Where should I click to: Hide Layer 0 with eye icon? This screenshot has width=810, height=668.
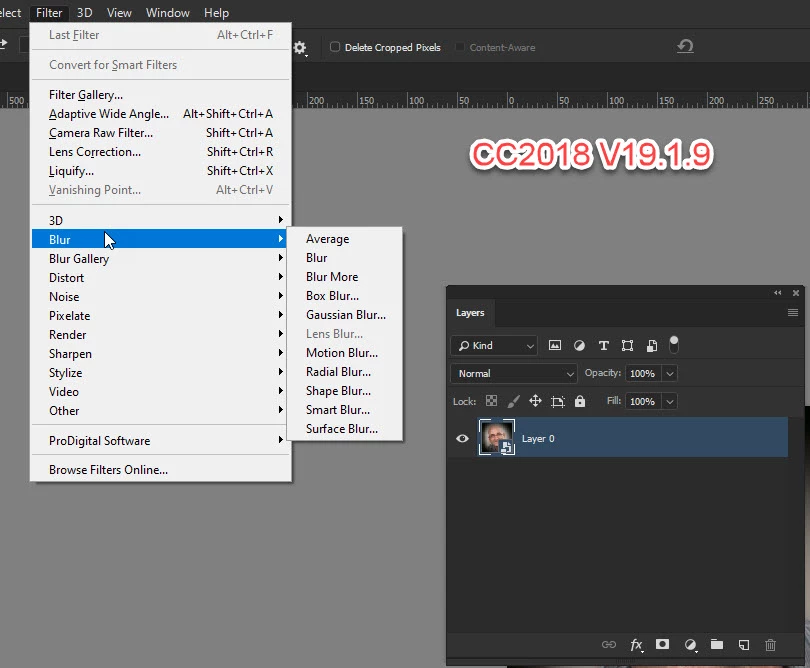click(x=462, y=438)
